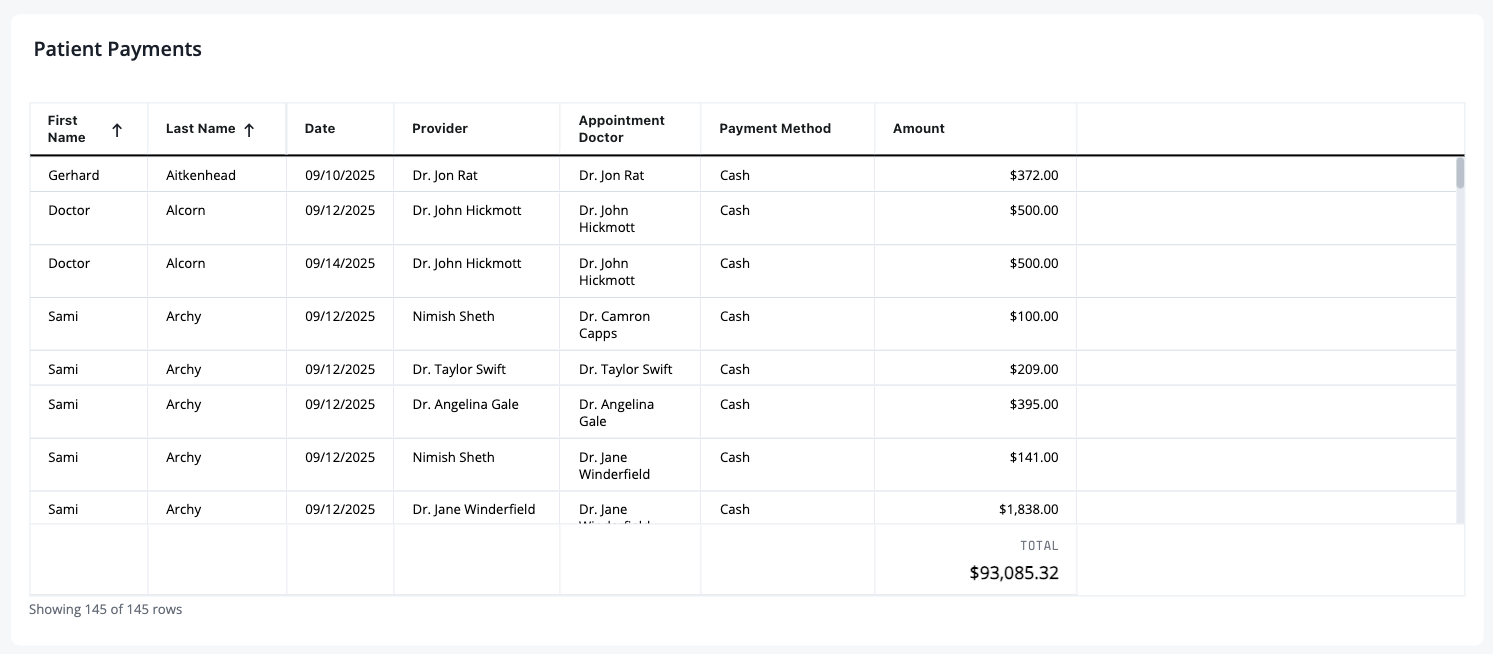Viewport: 1493px width, 654px height.
Task: Click the $141.00 amount cell
Action: point(975,465)
